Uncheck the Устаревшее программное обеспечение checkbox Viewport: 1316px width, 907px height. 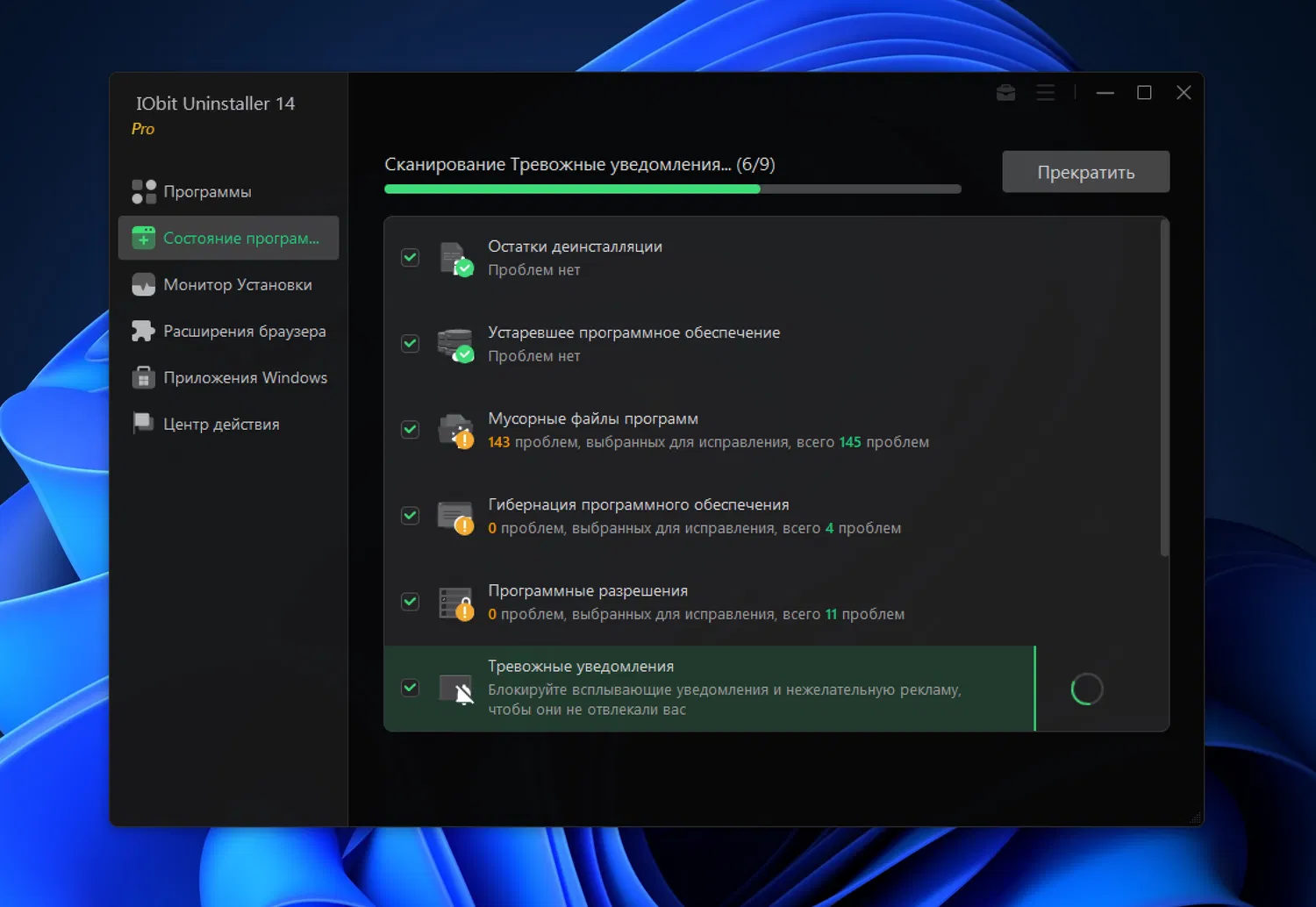point(410,343)
